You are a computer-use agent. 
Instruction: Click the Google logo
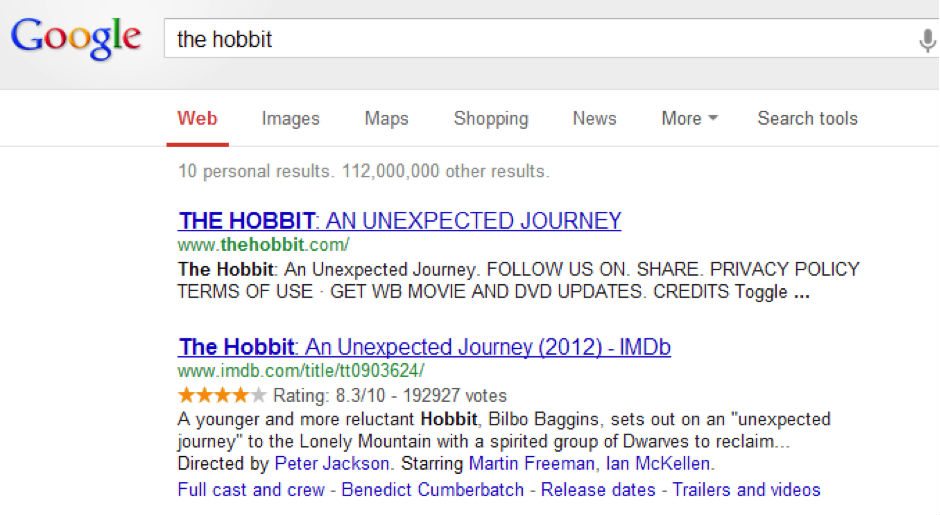point(76,39)
